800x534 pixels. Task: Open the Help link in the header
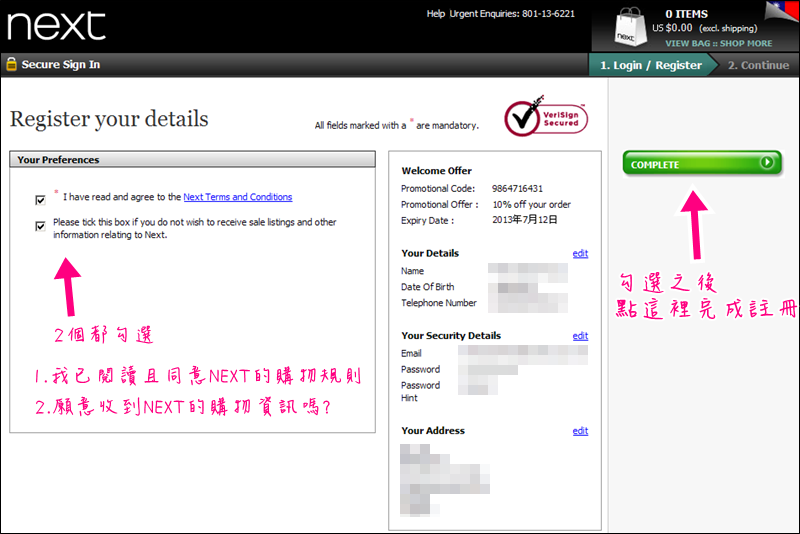[436, 14]
